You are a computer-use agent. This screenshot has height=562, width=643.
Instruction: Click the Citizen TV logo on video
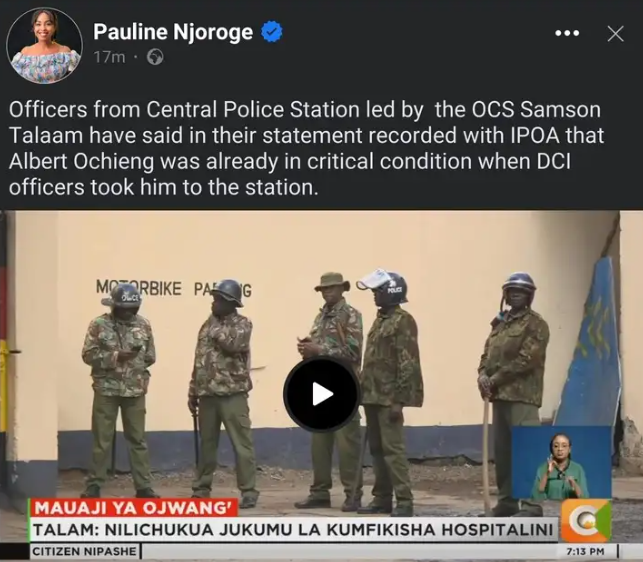pyautogui.click(x=586, y=520)
